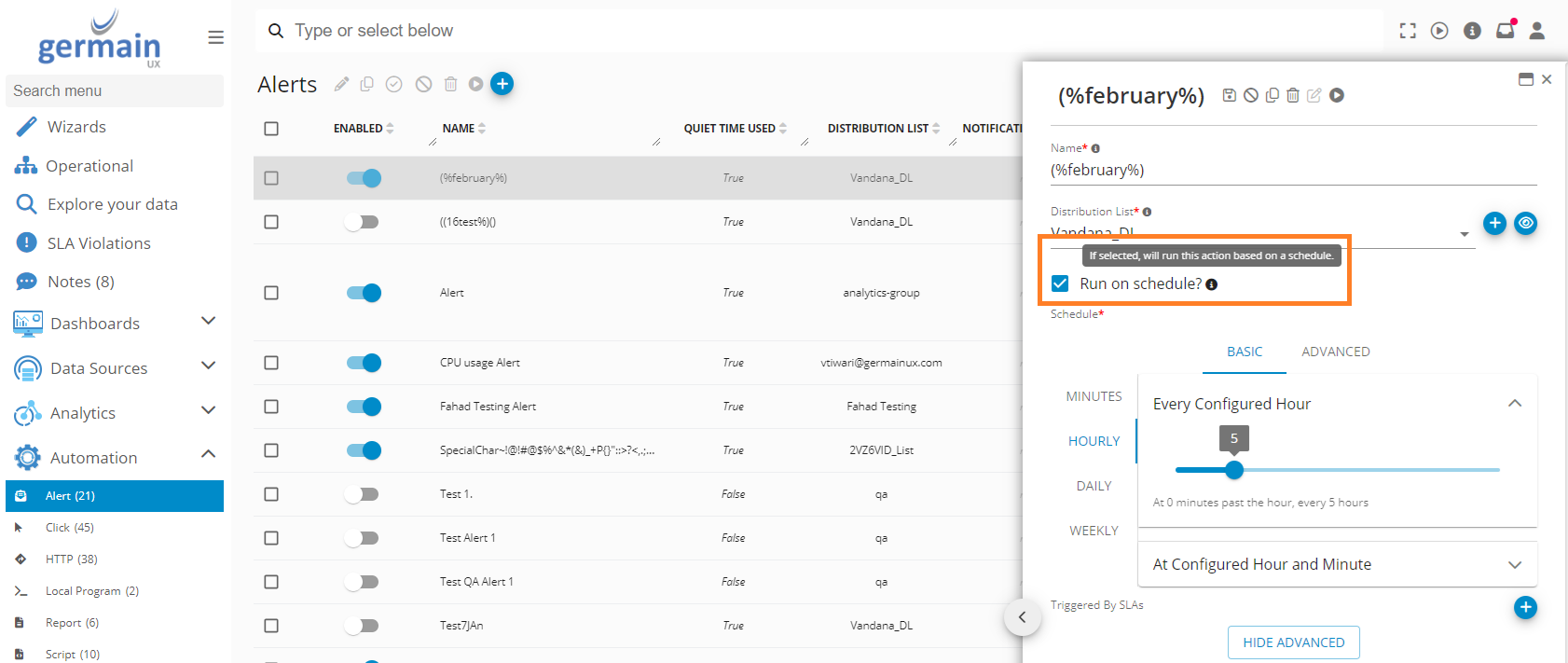Enable the Test Alert 1 toggle
1568x663 pixels.
[x=362, y=538]
